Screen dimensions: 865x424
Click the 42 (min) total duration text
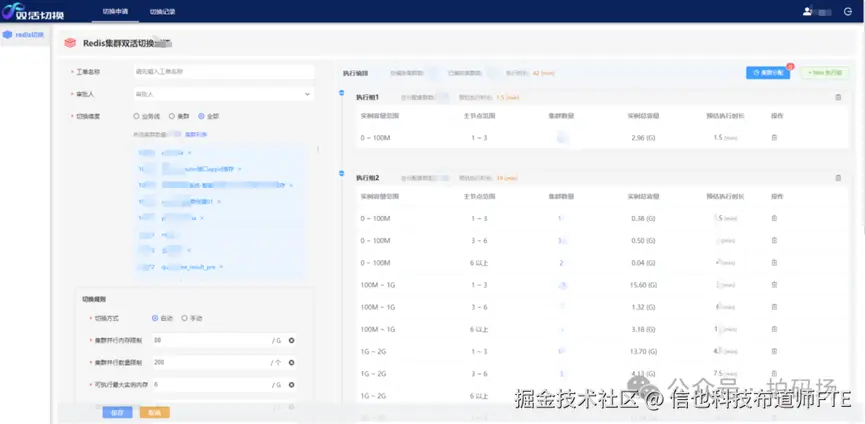point(543,73)
